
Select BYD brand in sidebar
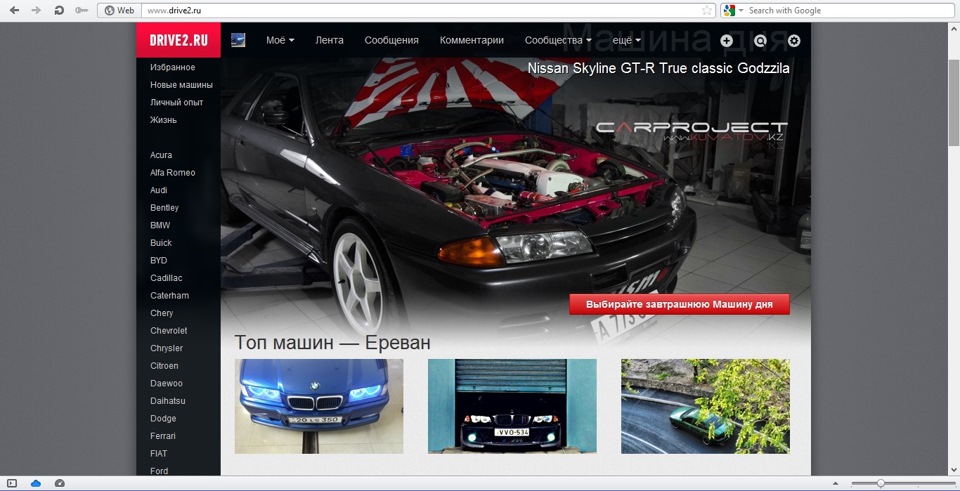159,260
